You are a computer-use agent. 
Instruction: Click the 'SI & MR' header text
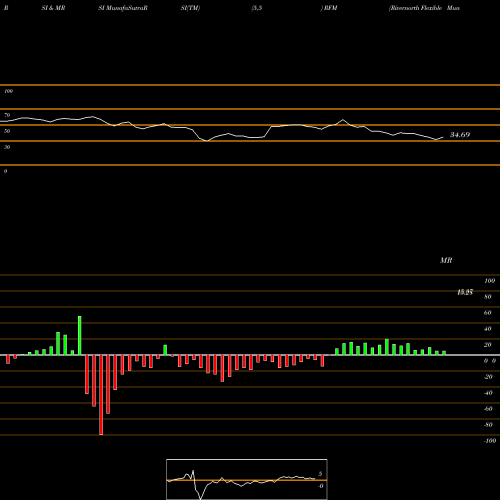click(53, 8)
